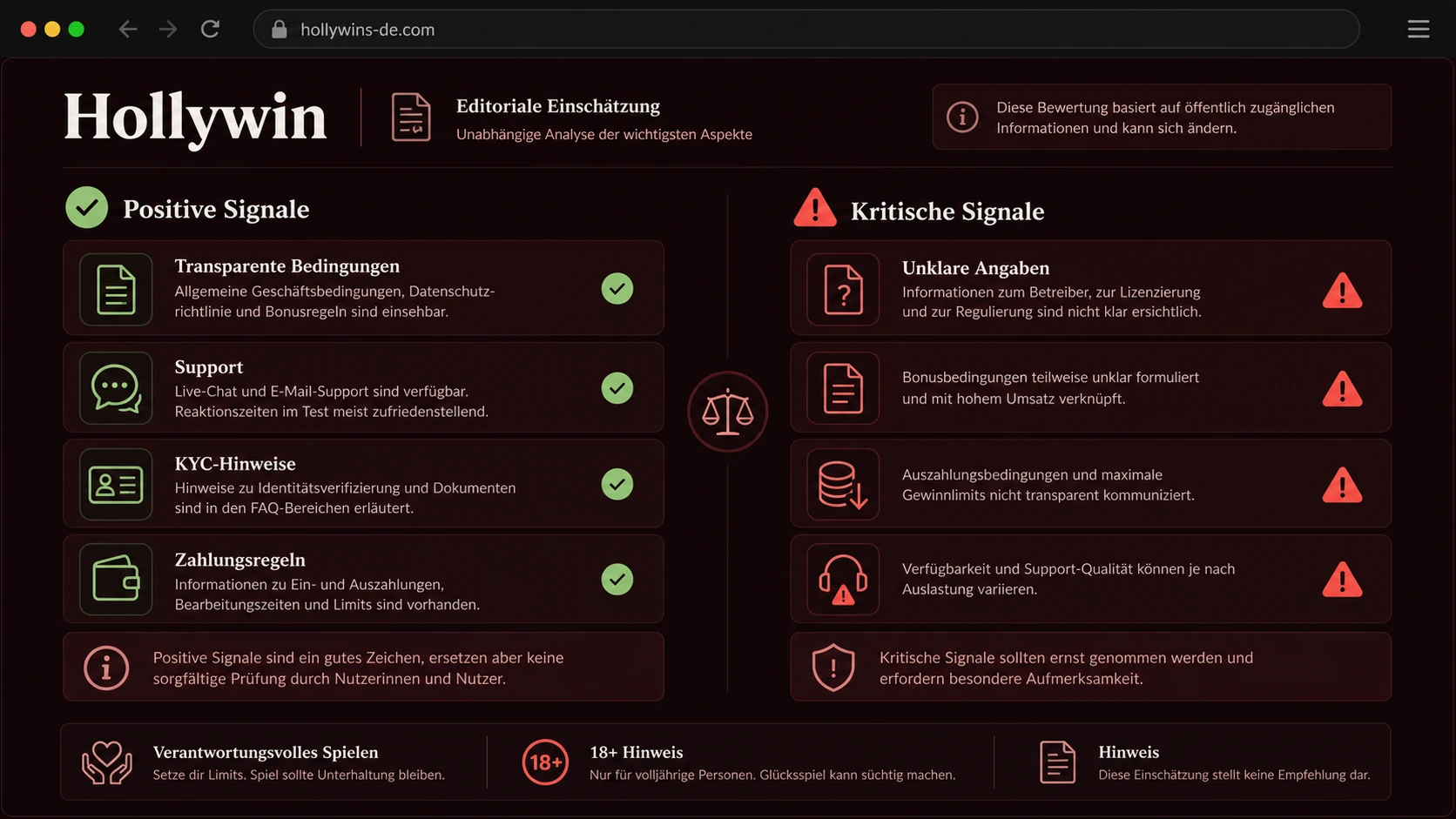Click the heart hands responsible gaming icon

tap(107, 762)
